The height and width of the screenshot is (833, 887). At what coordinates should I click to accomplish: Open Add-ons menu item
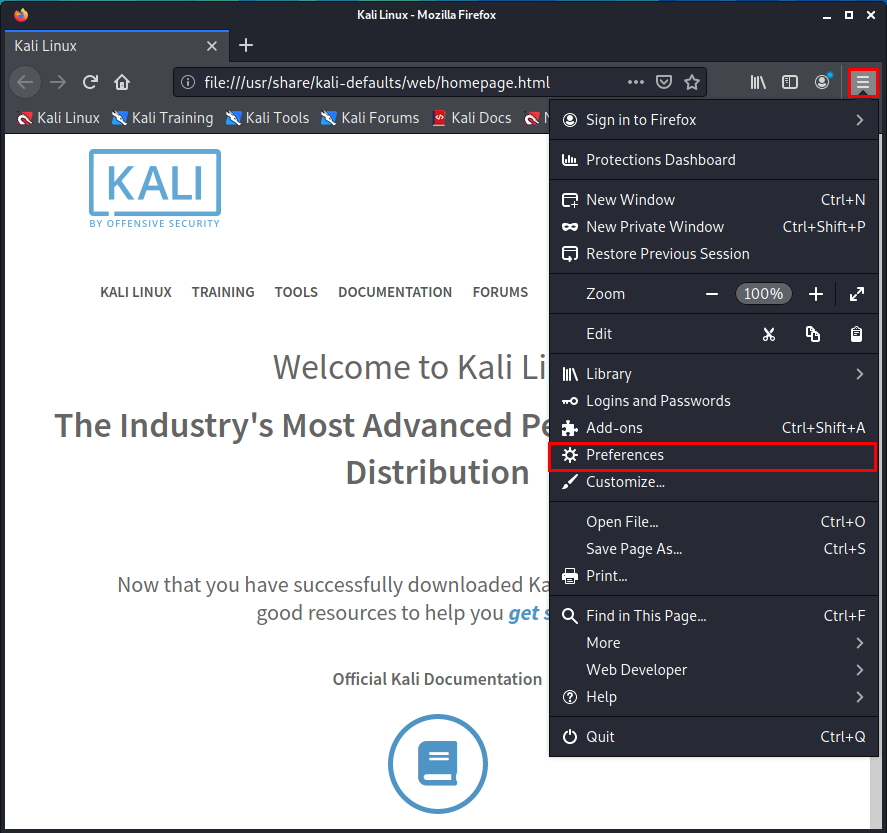coord(713,429)
